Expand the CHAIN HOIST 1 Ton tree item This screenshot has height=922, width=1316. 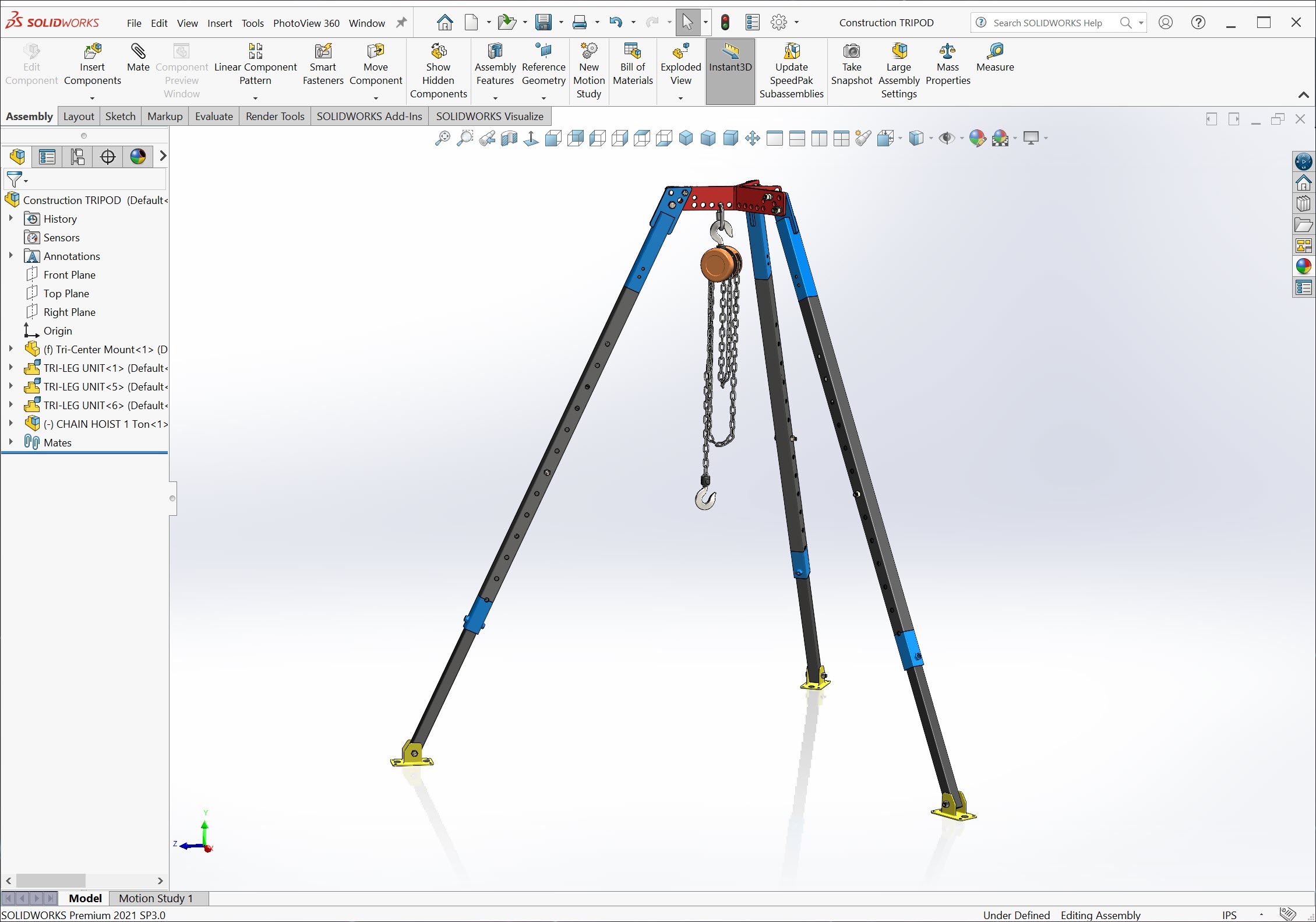coord(11,424)
